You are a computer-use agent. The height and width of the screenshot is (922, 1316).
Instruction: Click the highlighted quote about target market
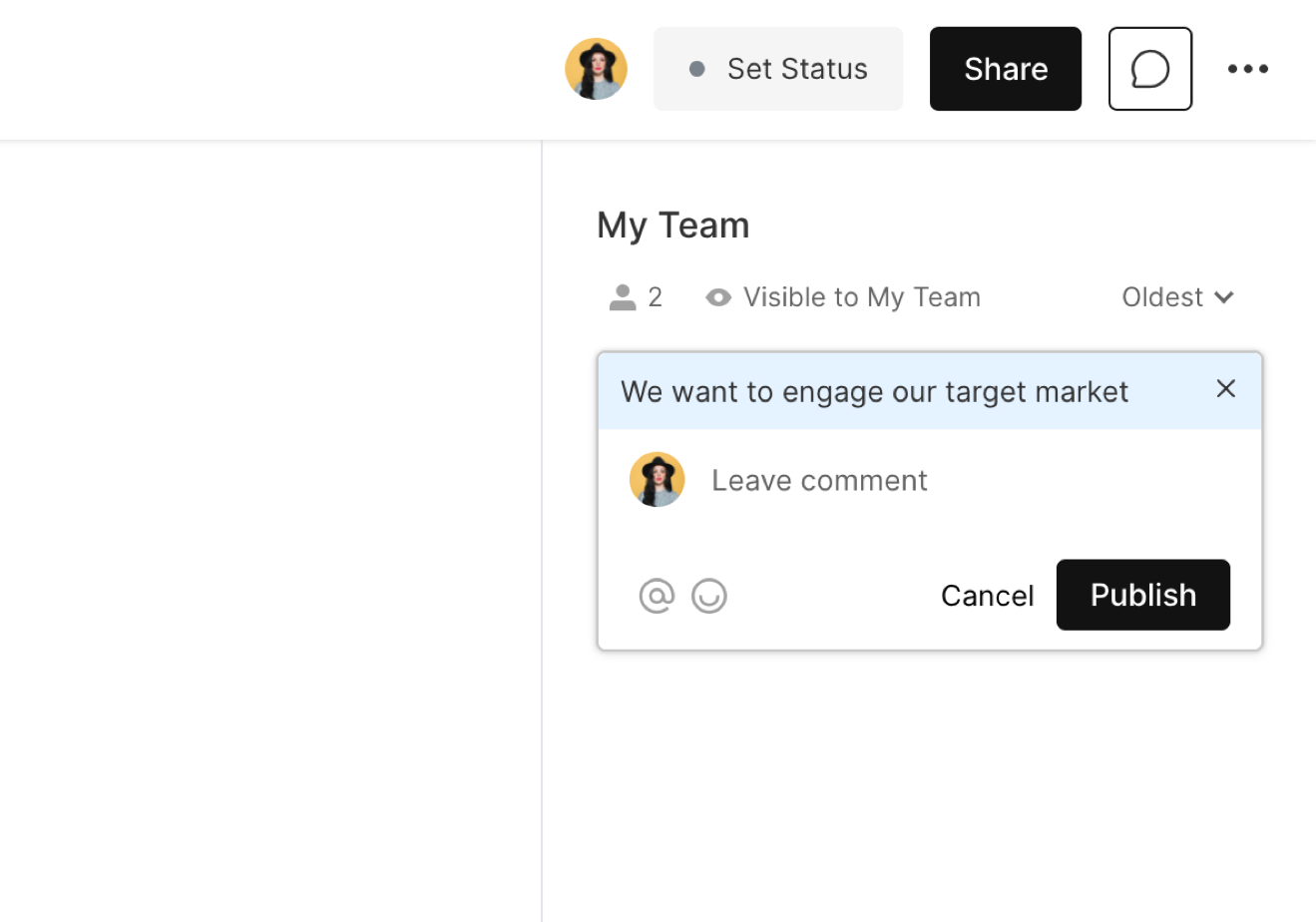click(874, 391)
